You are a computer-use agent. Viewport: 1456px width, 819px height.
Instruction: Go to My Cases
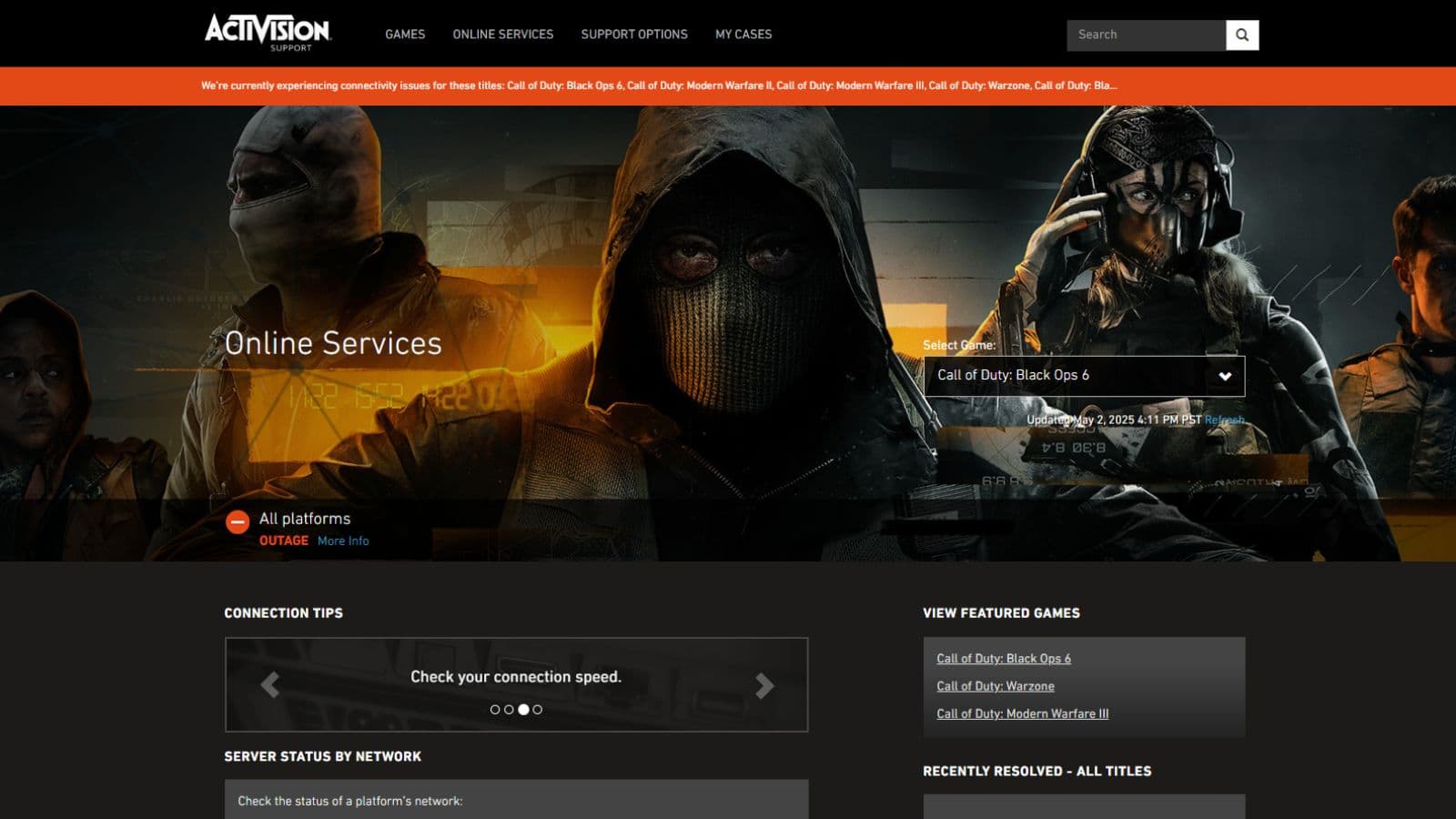tap(743, 35)
